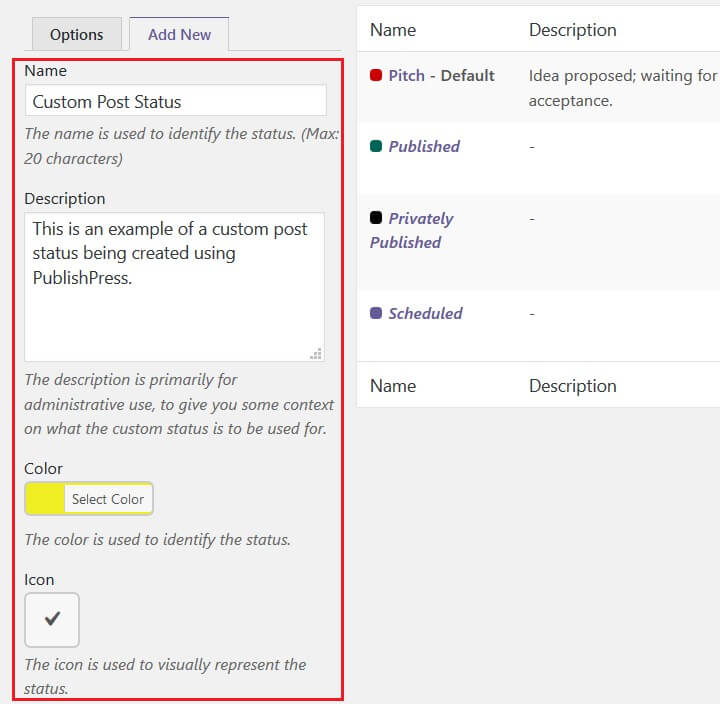The width and height of the screenshot is (720, 704).
Task: Click the 'Name' label above the input
Action: [45, 71]
